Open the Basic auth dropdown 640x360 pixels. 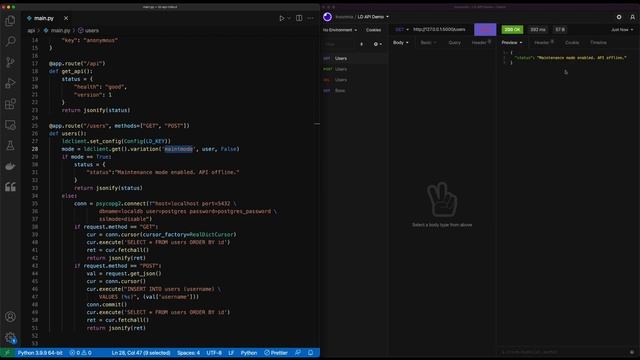click(428, 42)
